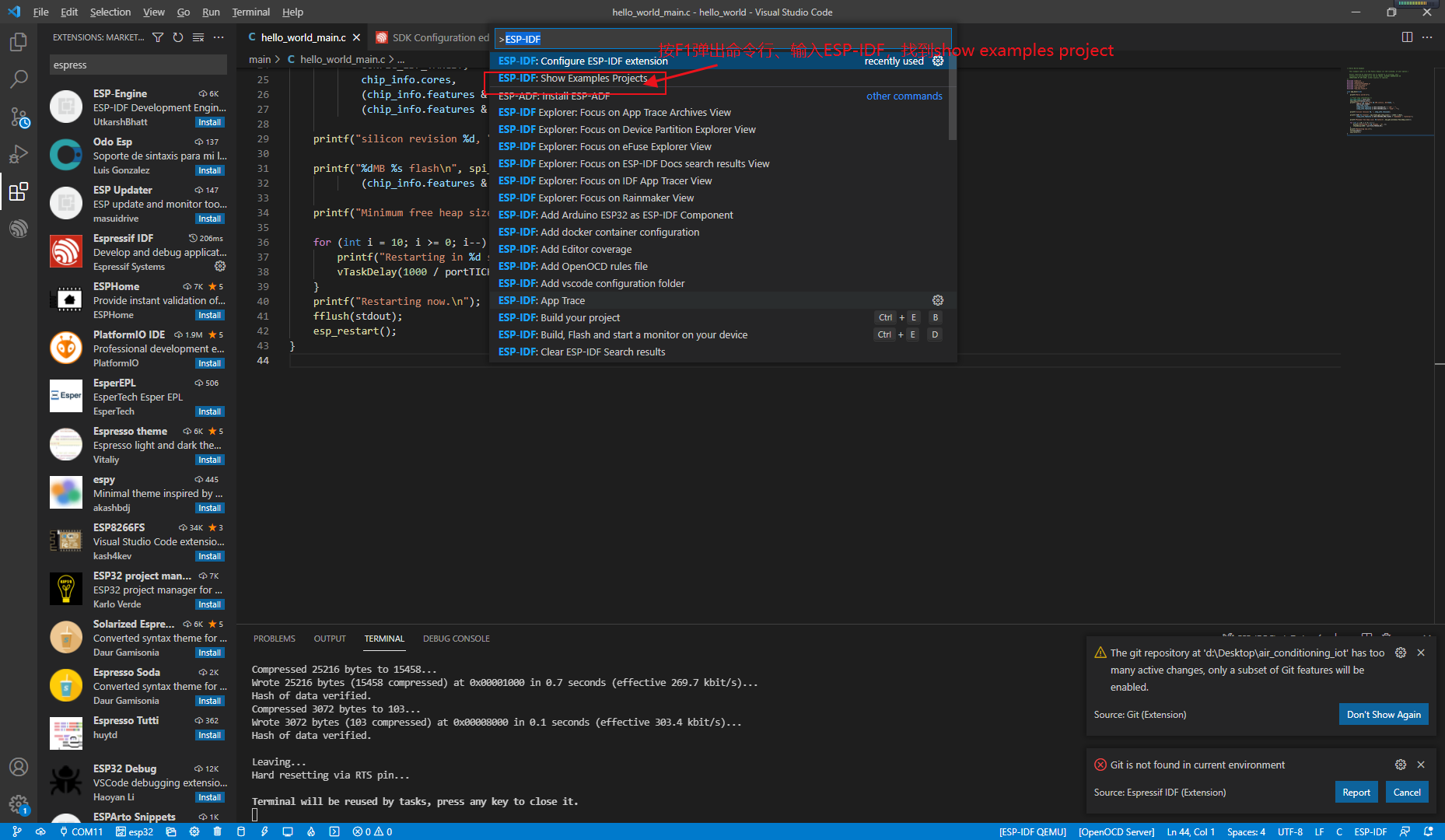Change LF end of line sequence
1445x840 pixels.
tap(1319, 831)
